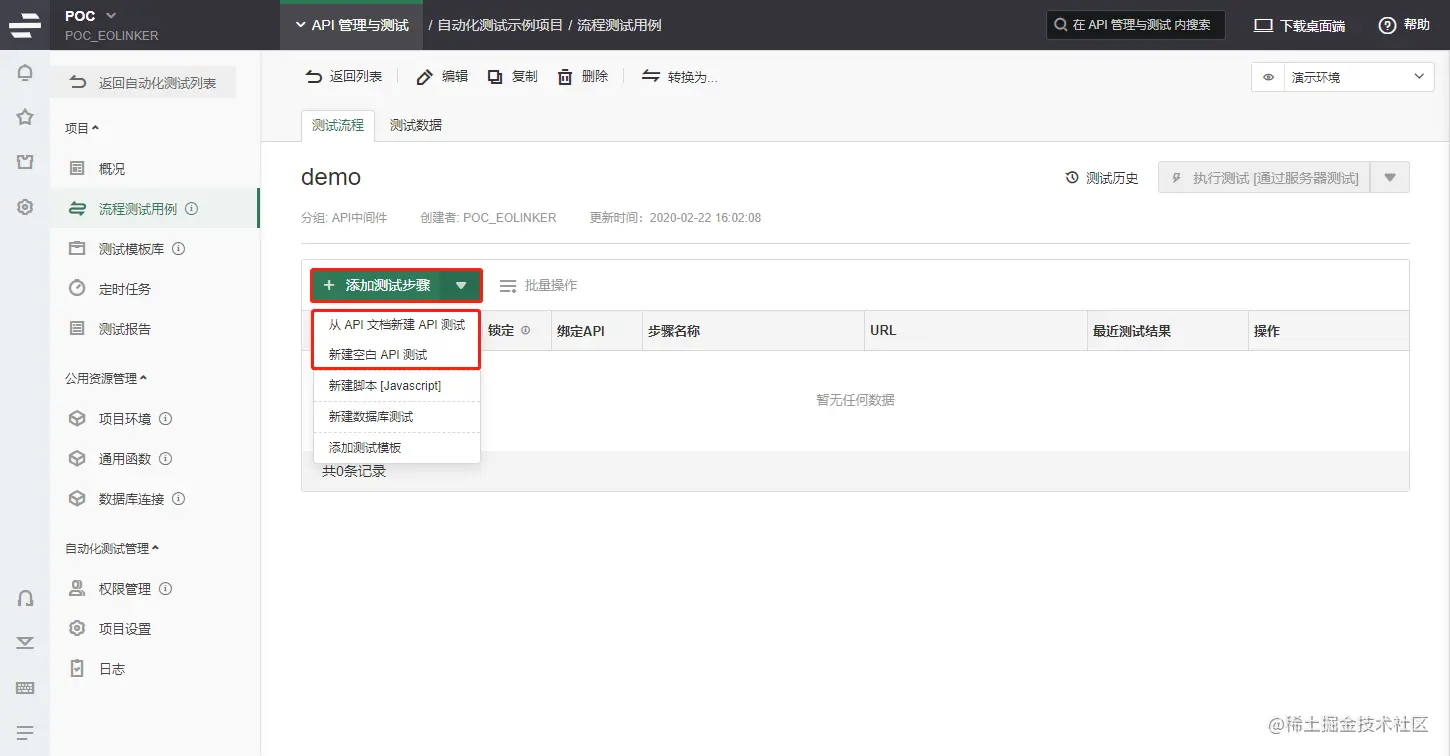Viewport: 1450px width, 756px height.
Task: Click the help question mark icon
Action: pos(1387,25)
